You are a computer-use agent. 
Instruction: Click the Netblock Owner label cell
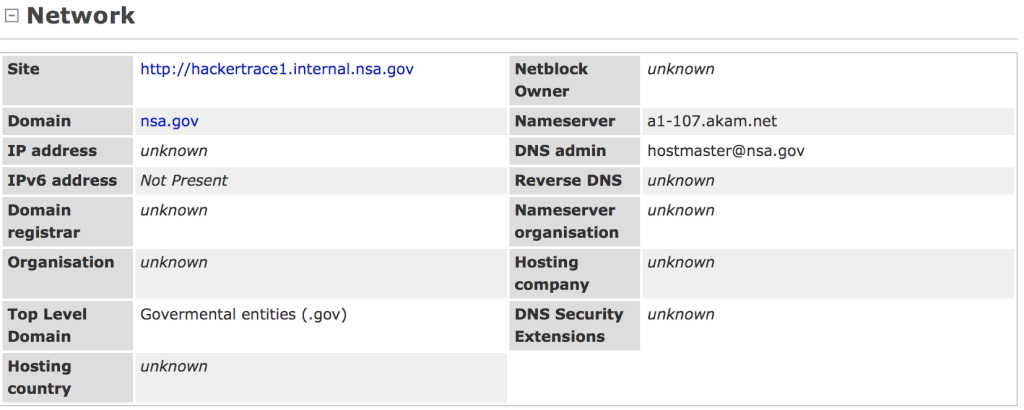[551, 80]
